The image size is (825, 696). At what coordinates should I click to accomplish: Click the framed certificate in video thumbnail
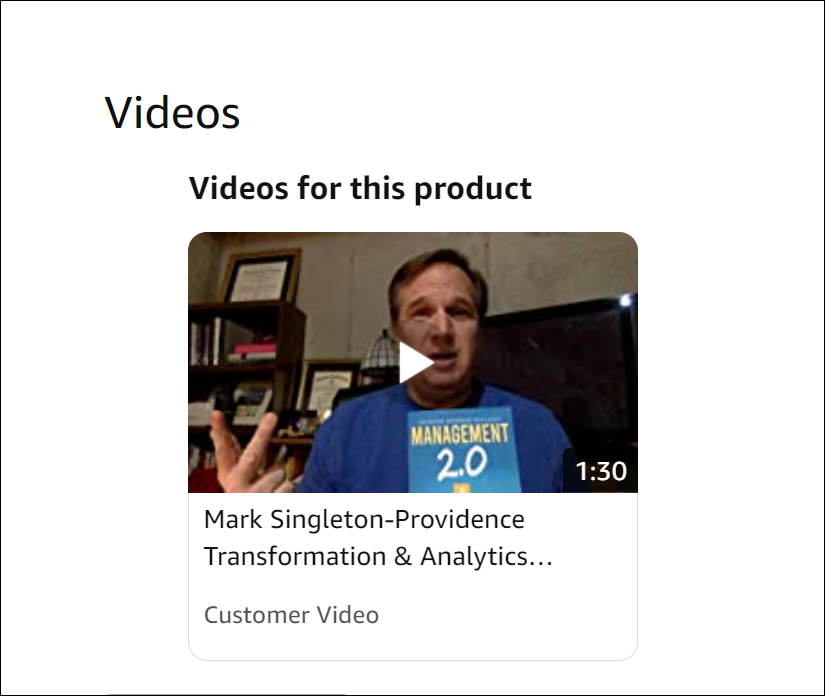(261, 277)
